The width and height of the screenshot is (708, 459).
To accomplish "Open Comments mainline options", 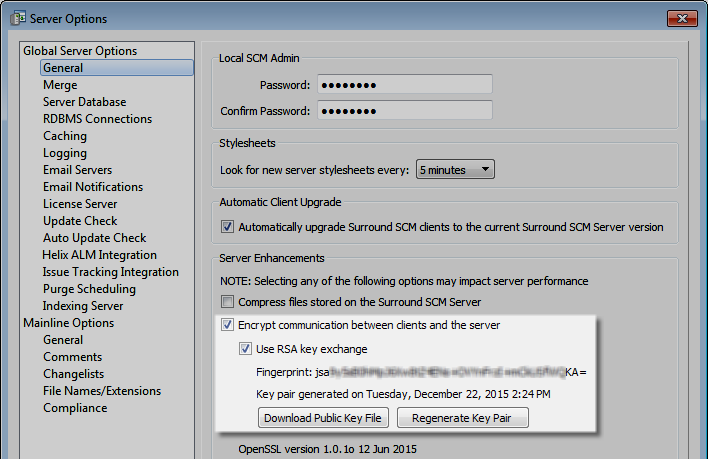I will [x=73, y=357].
